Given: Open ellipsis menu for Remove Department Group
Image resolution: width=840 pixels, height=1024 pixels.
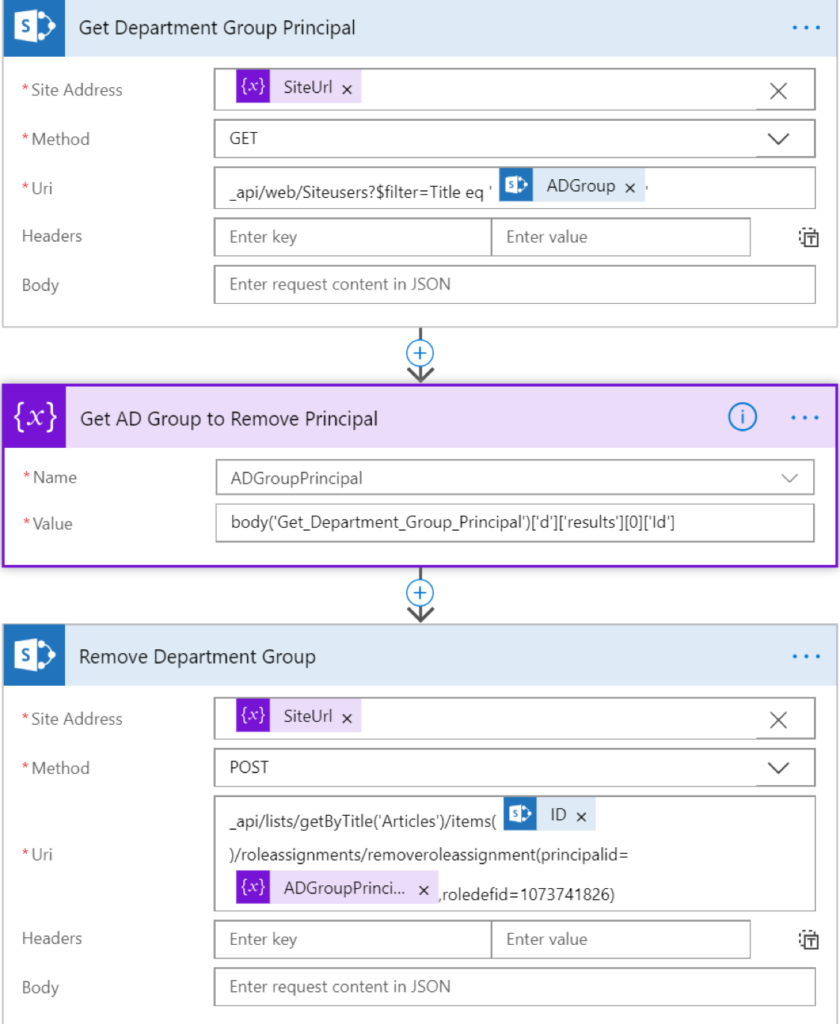Looking at the screenshot, I should tap(805, 657).
